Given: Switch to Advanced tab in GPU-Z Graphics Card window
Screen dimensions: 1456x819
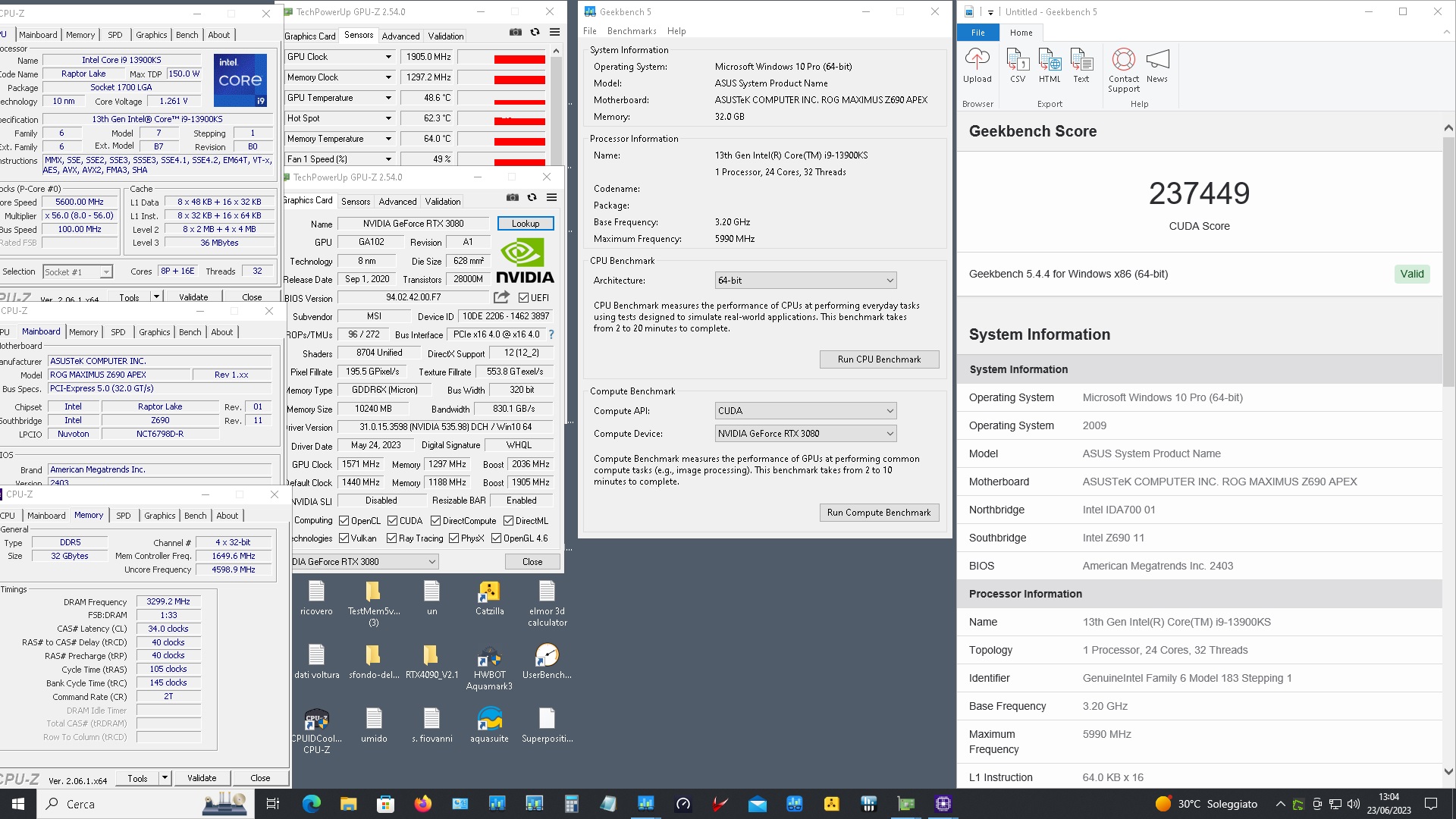Looking at the screenshot, I should (x=397, y=202).
